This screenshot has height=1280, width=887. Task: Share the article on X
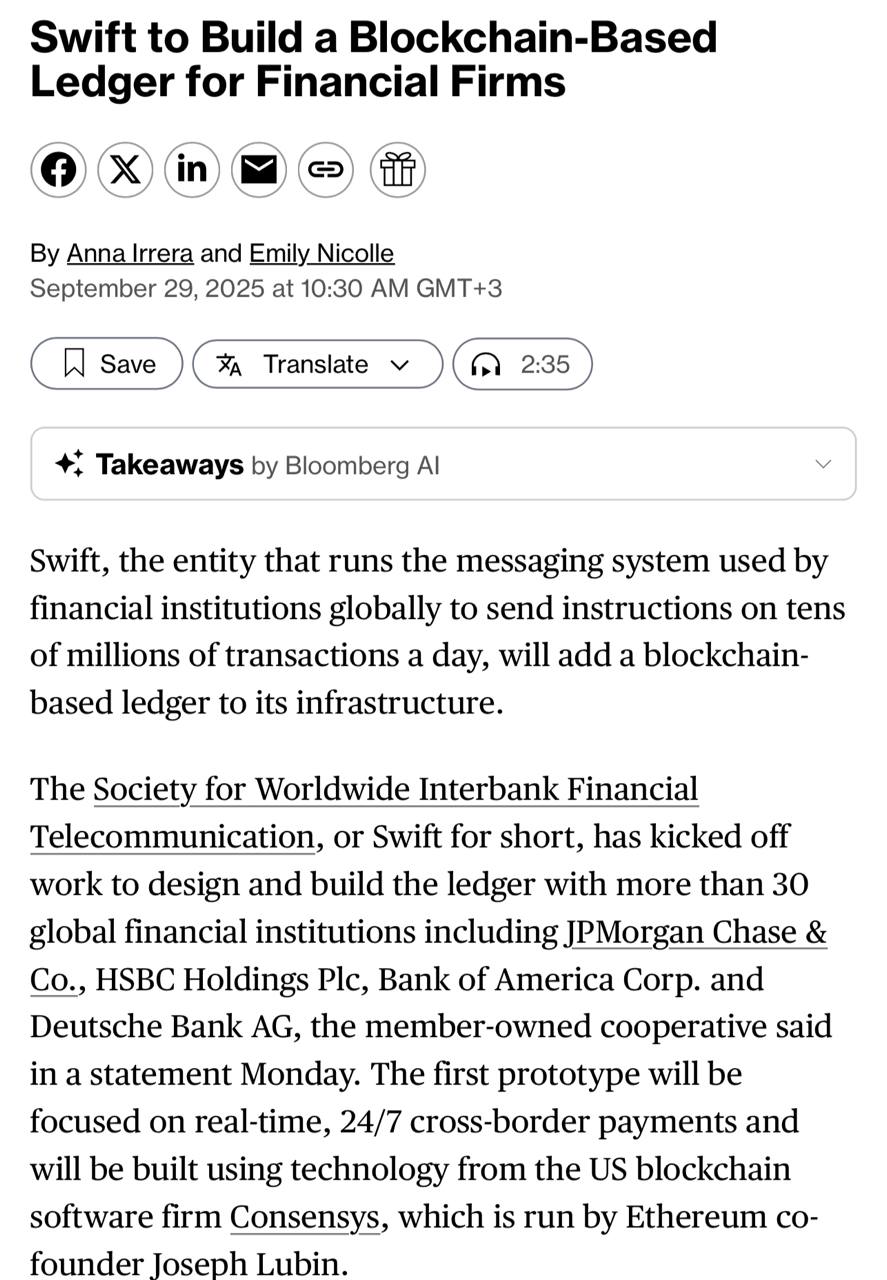click(x=125, y=169)
